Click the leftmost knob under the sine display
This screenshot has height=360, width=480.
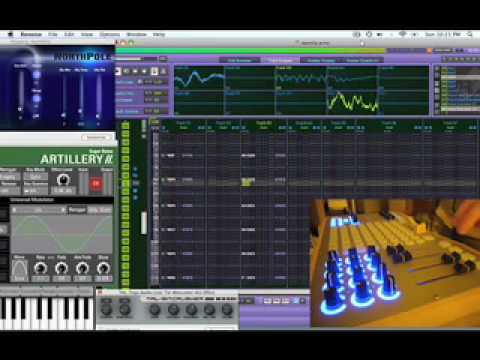tap(40, 268)
